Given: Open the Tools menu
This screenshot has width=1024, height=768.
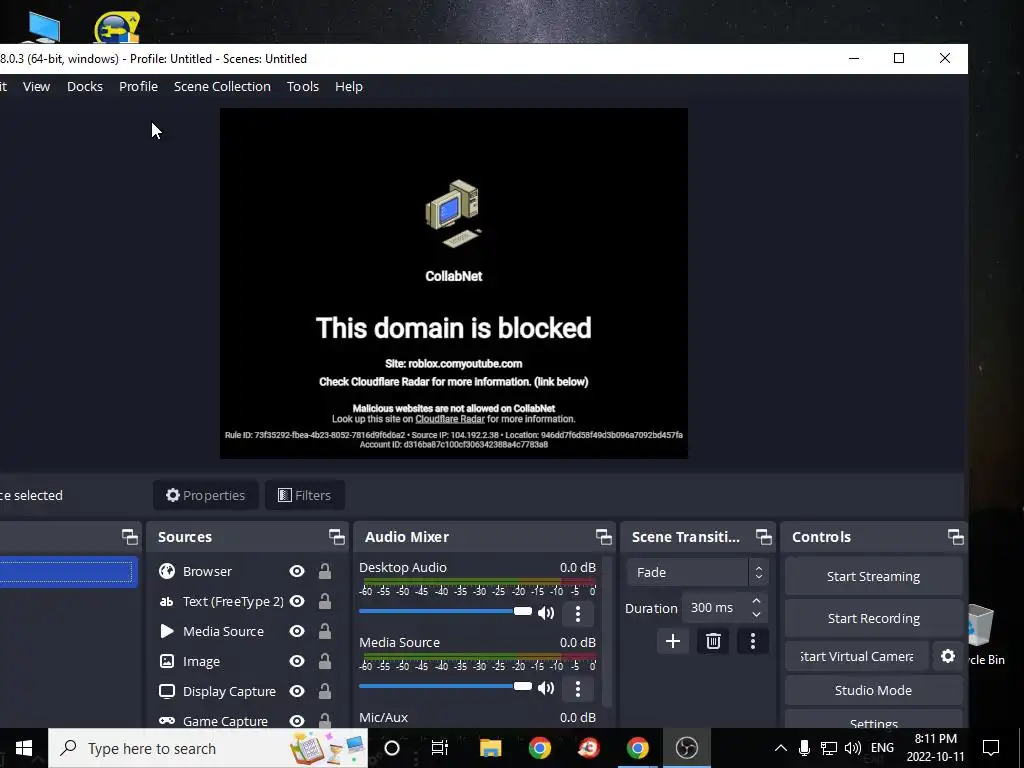Looking at the screenshot, I should coord(303,86).
